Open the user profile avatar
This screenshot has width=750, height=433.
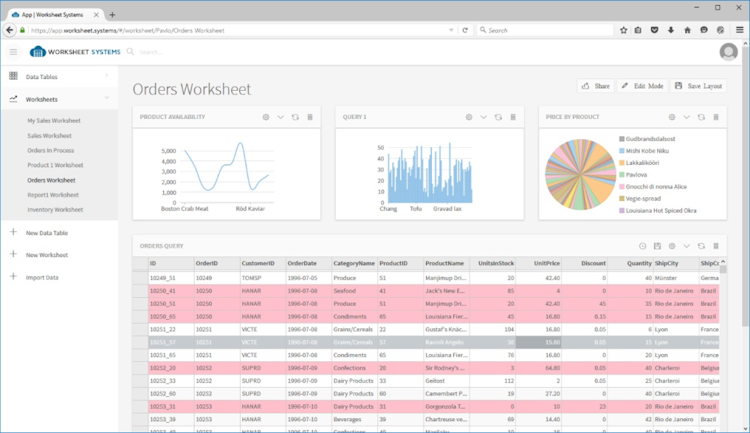click(x=728, y=52)
